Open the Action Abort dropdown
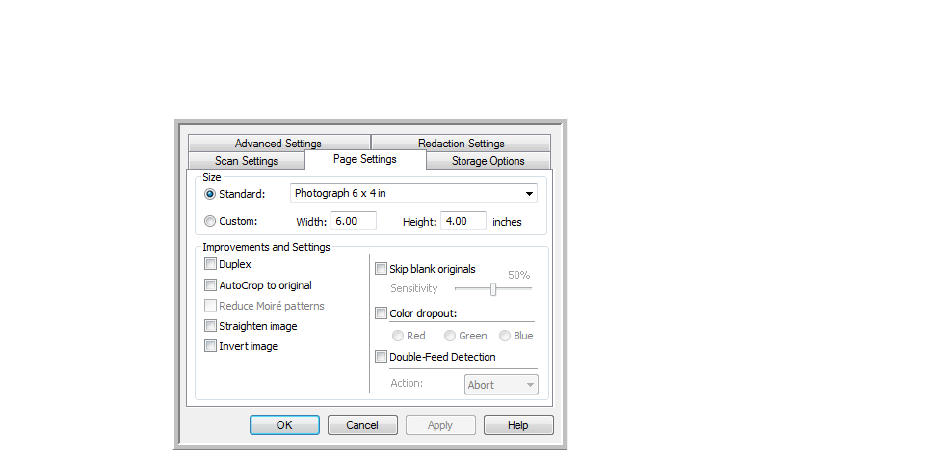 [x=501, y=385]
